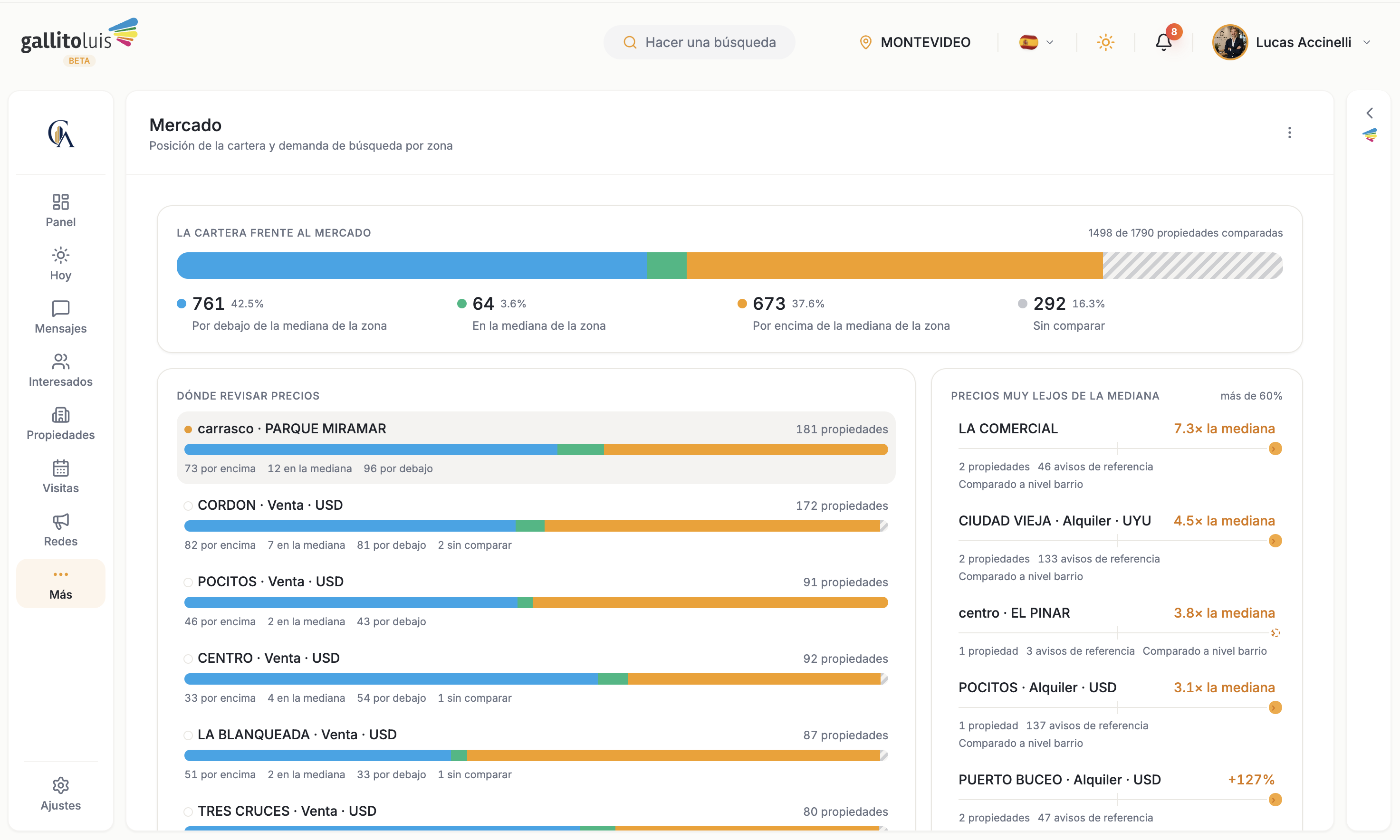Click the Hacer una búsqueda search field
This screenshot has height=840, width=1400.
point(699,42)
